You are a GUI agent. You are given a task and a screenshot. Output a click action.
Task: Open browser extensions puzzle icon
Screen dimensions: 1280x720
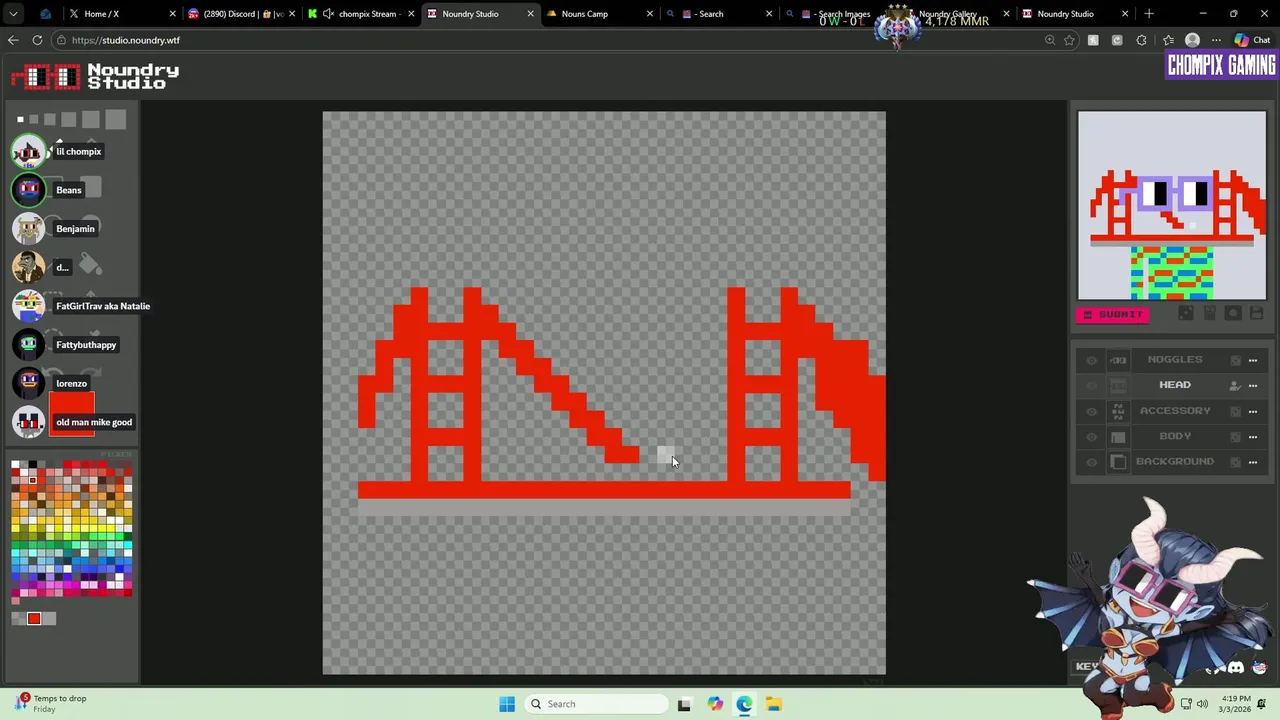(1141, 40)
